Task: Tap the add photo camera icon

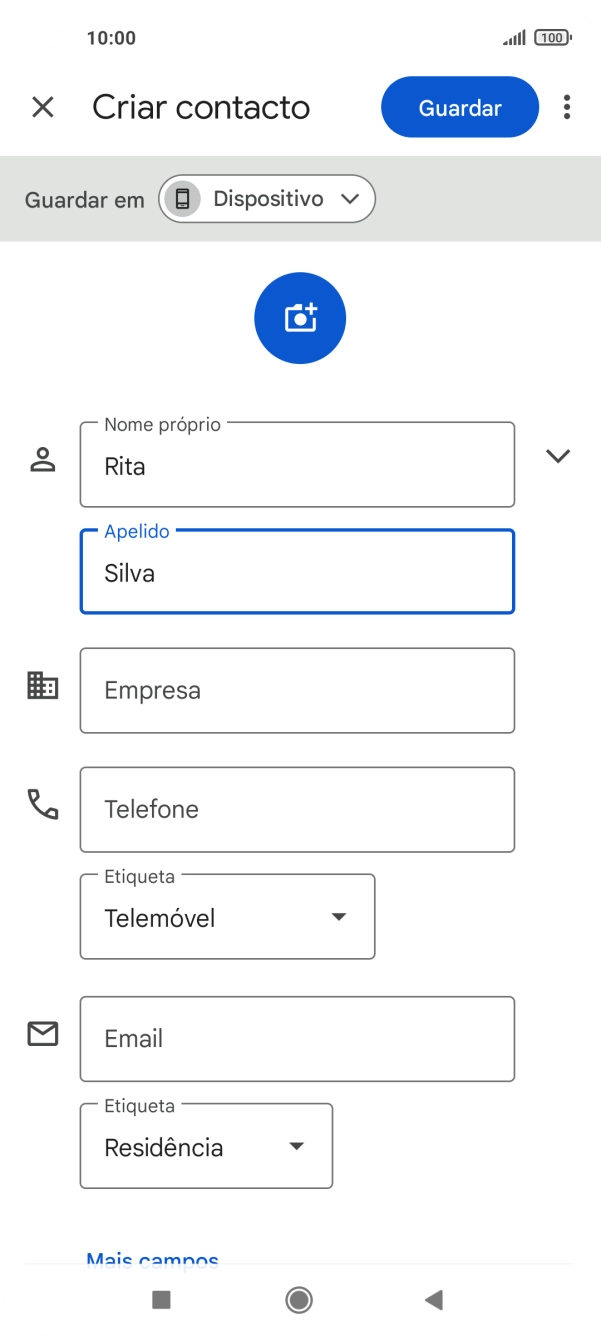Action: [x=299, y=317]
